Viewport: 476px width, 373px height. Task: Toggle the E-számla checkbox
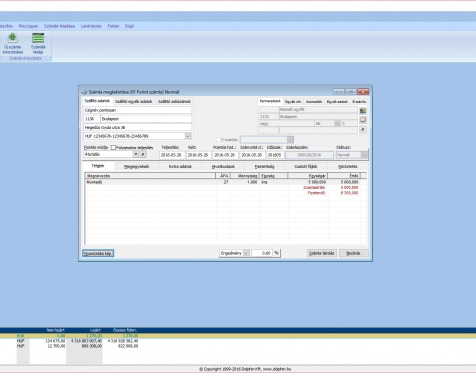click(219, 140)
